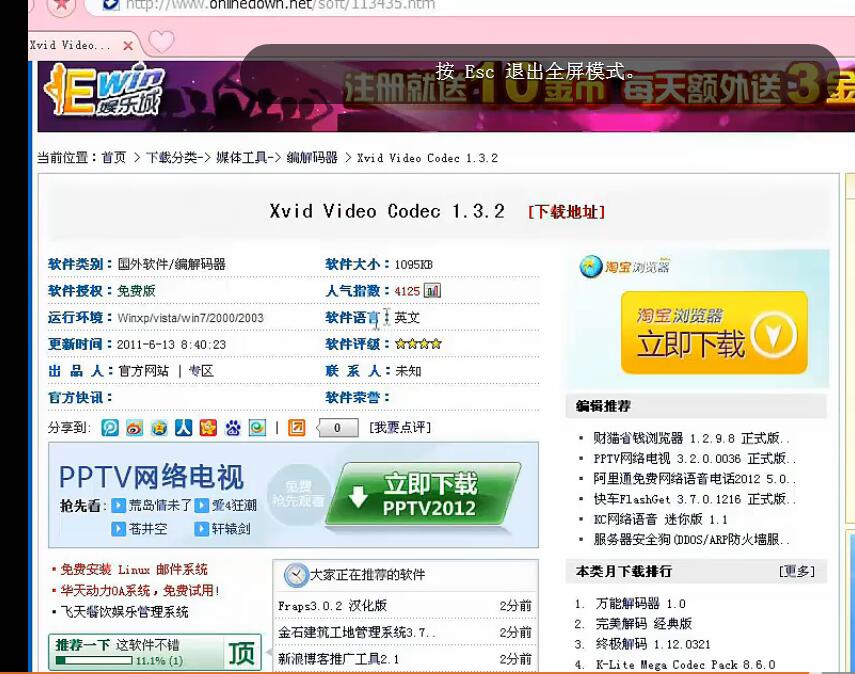Click the update time 2011-6-13 8:40:23
Viewport: 855px width, 674px height.
coord(171,345)
